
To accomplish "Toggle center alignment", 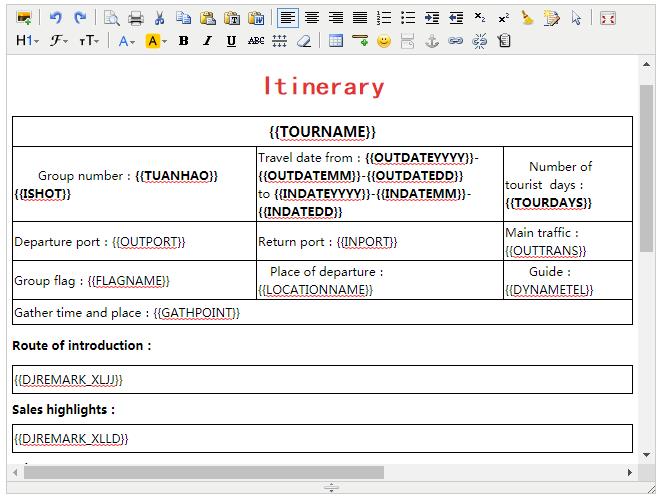I will pyautogui.click(x=312, y=18).
